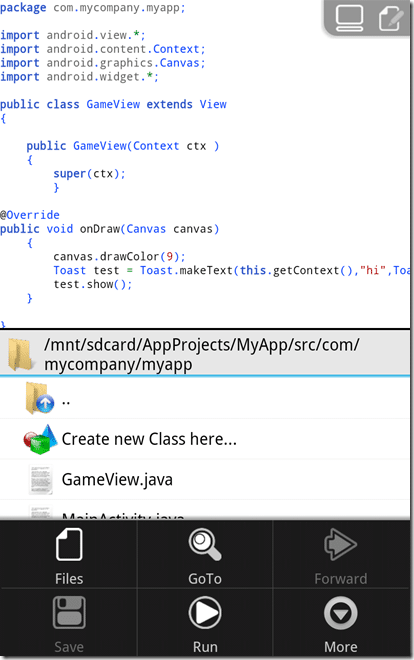
Task: Click the GameView.java document icon
Action: tap(40, 479)
